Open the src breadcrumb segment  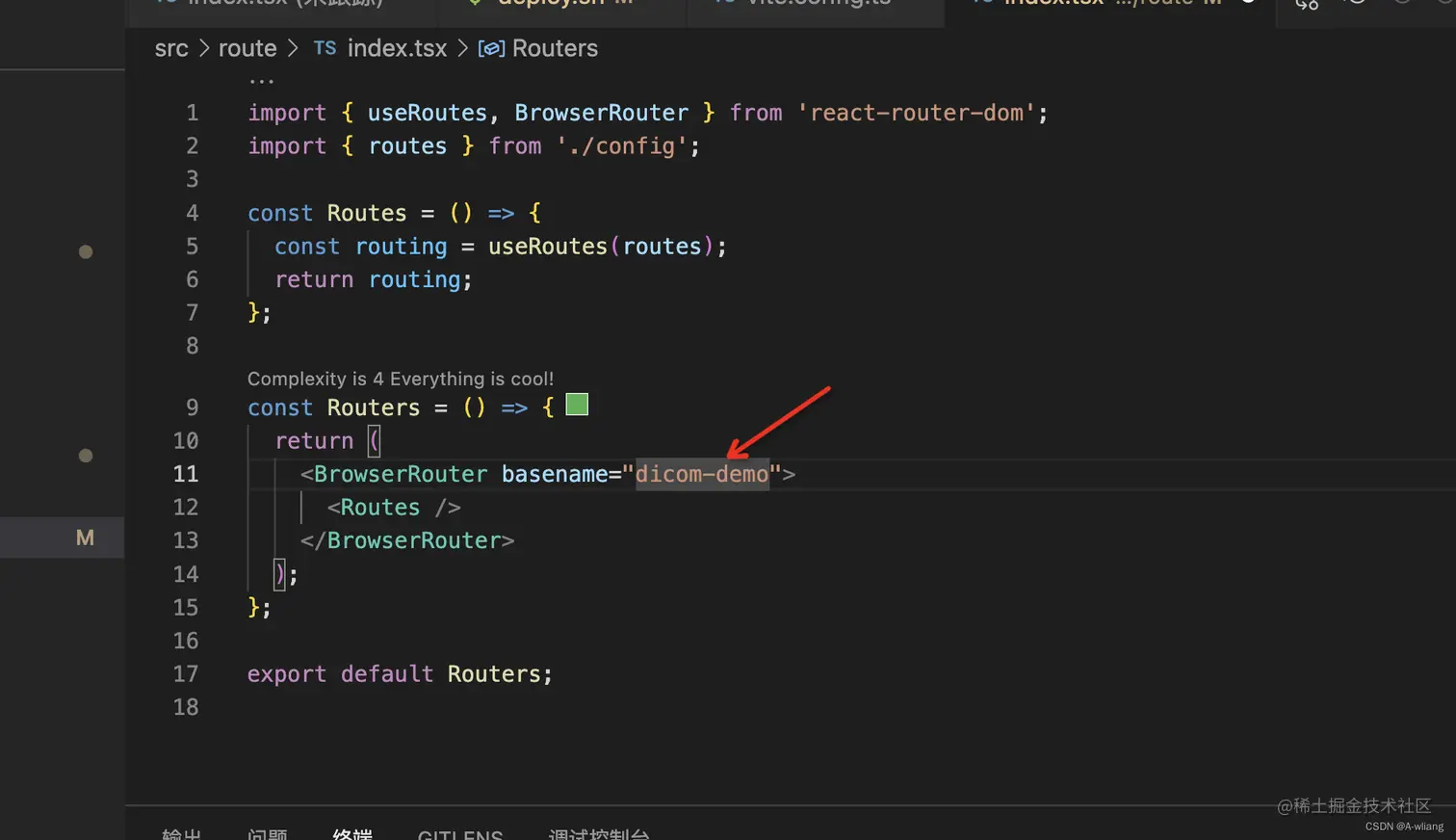click(171, 48)
